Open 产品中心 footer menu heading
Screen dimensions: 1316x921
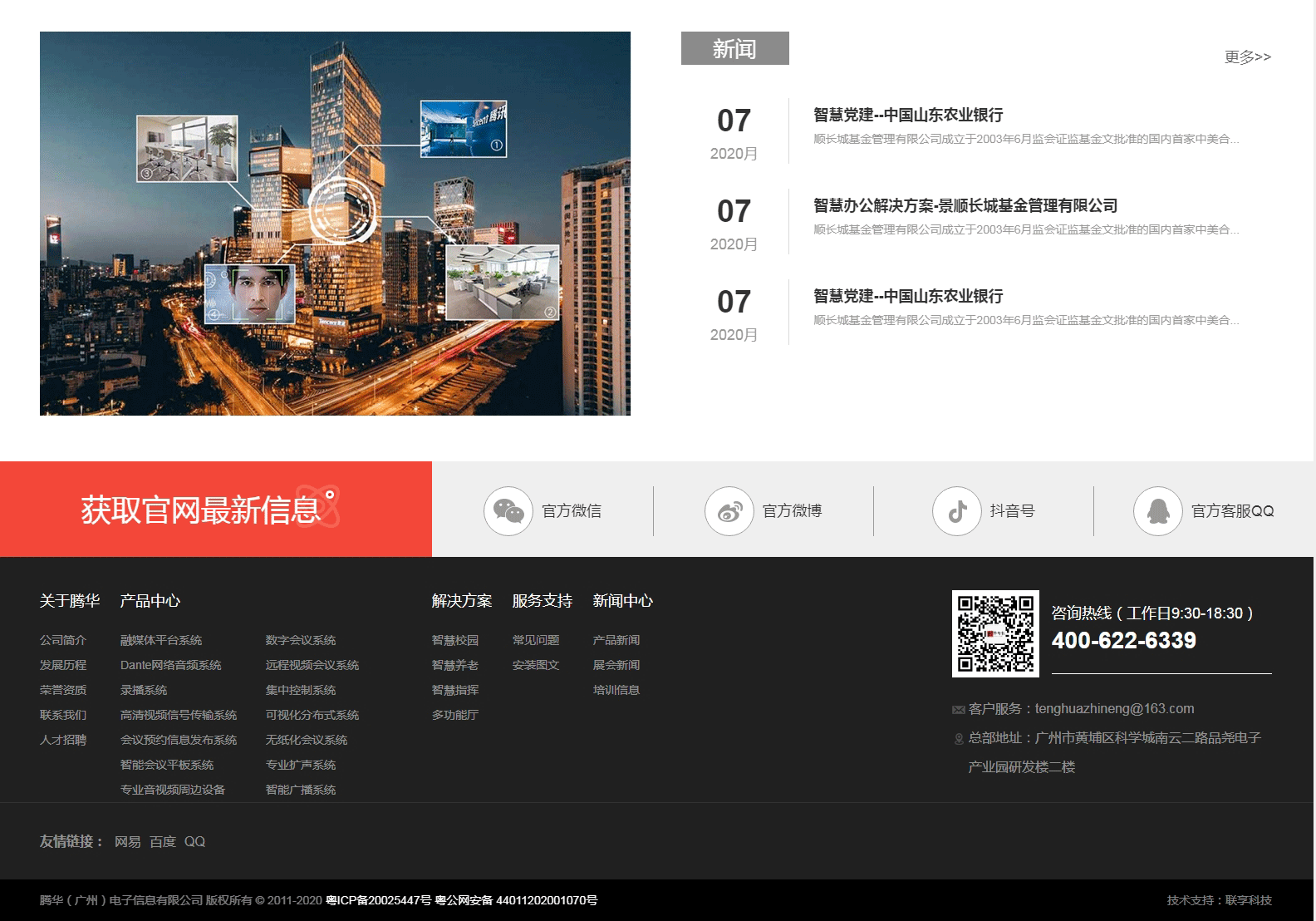pos(150,601)
